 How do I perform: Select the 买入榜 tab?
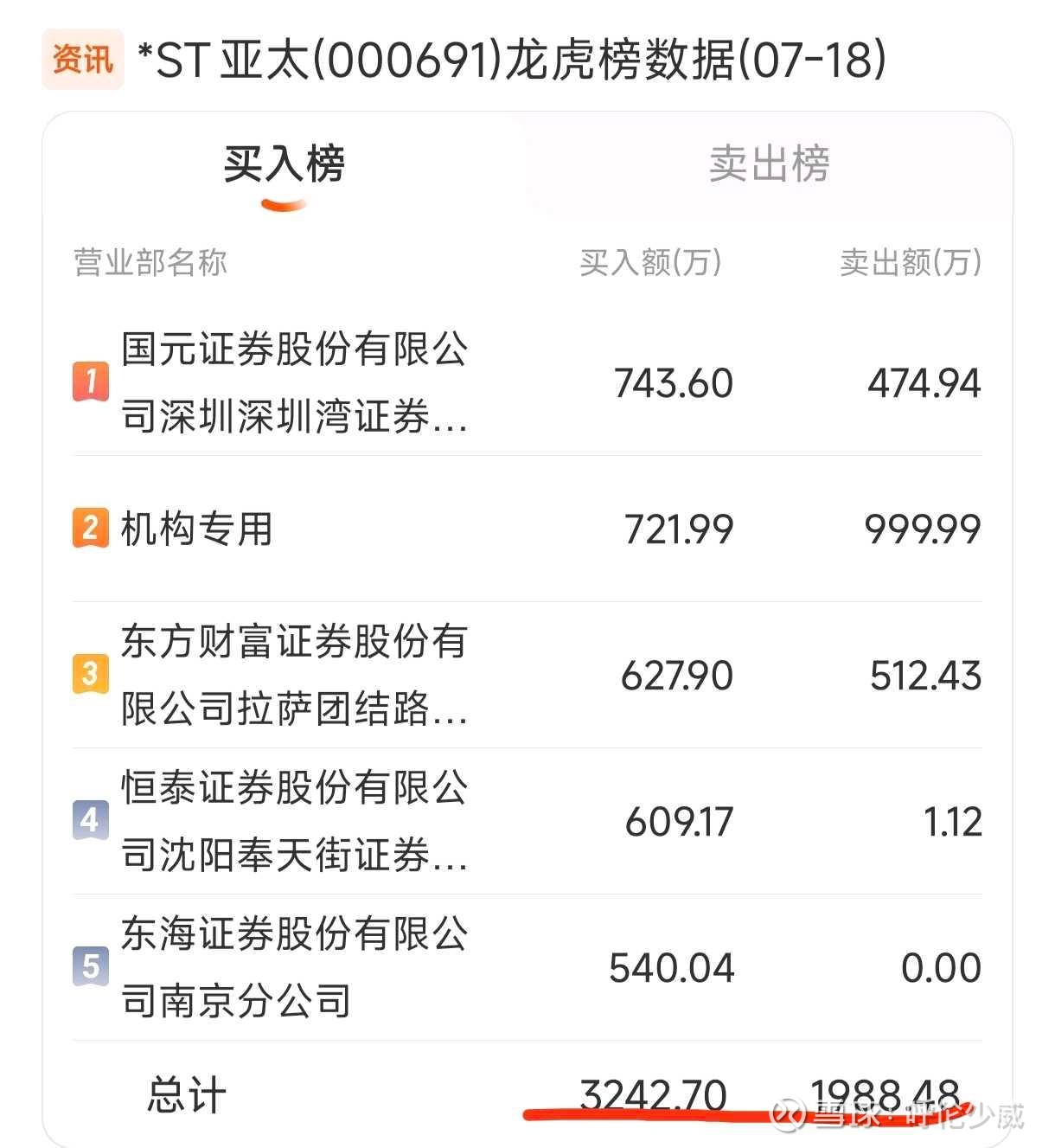[x=285, y=164]
